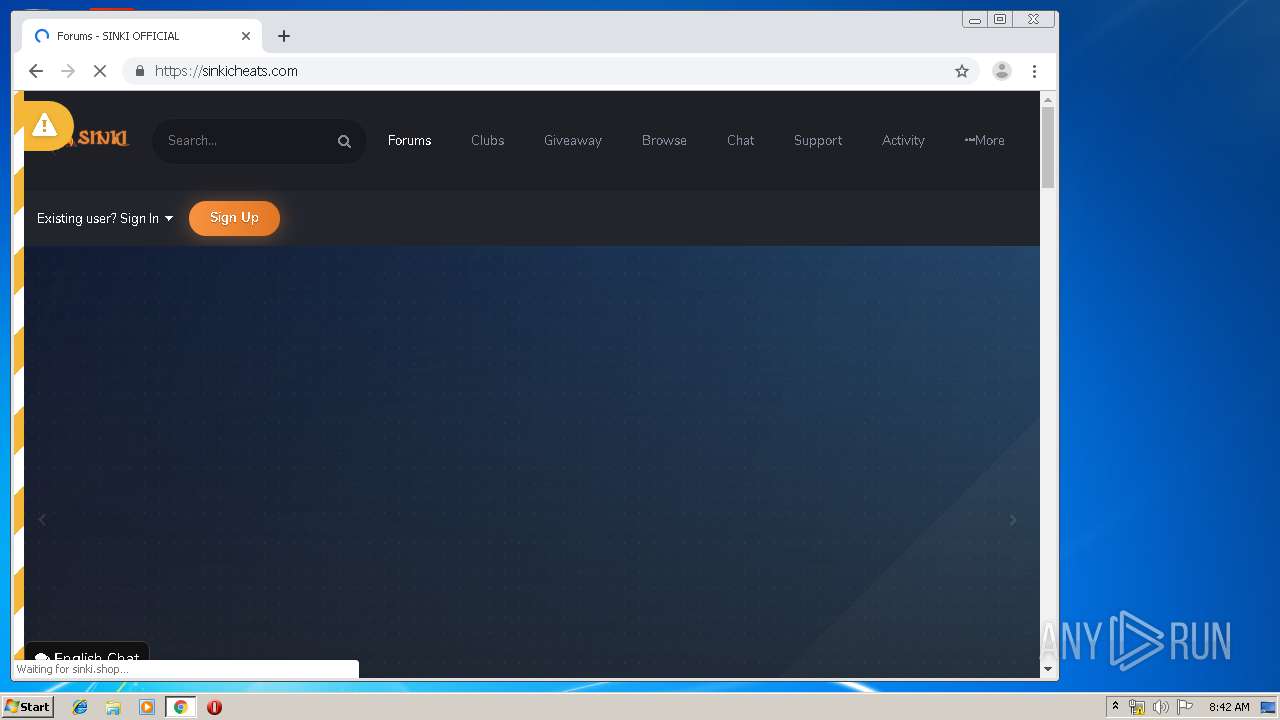Go to the Giveaway page
The width and height of the screenshot is (1280, 720).
573,141
